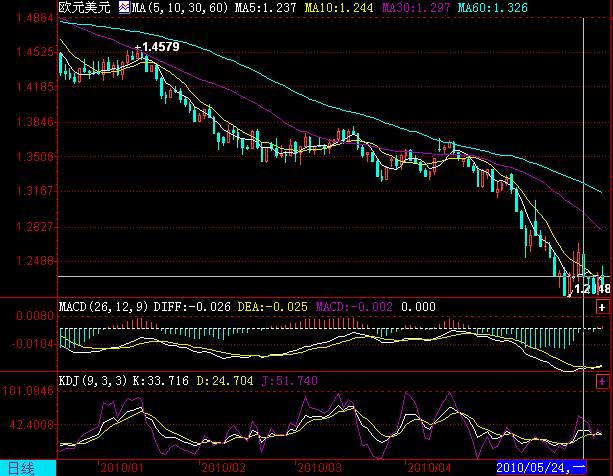Click the 101.0946 KDJ axis label
The width and height of the screenshot is (613, 476).
tap(28, 391)
